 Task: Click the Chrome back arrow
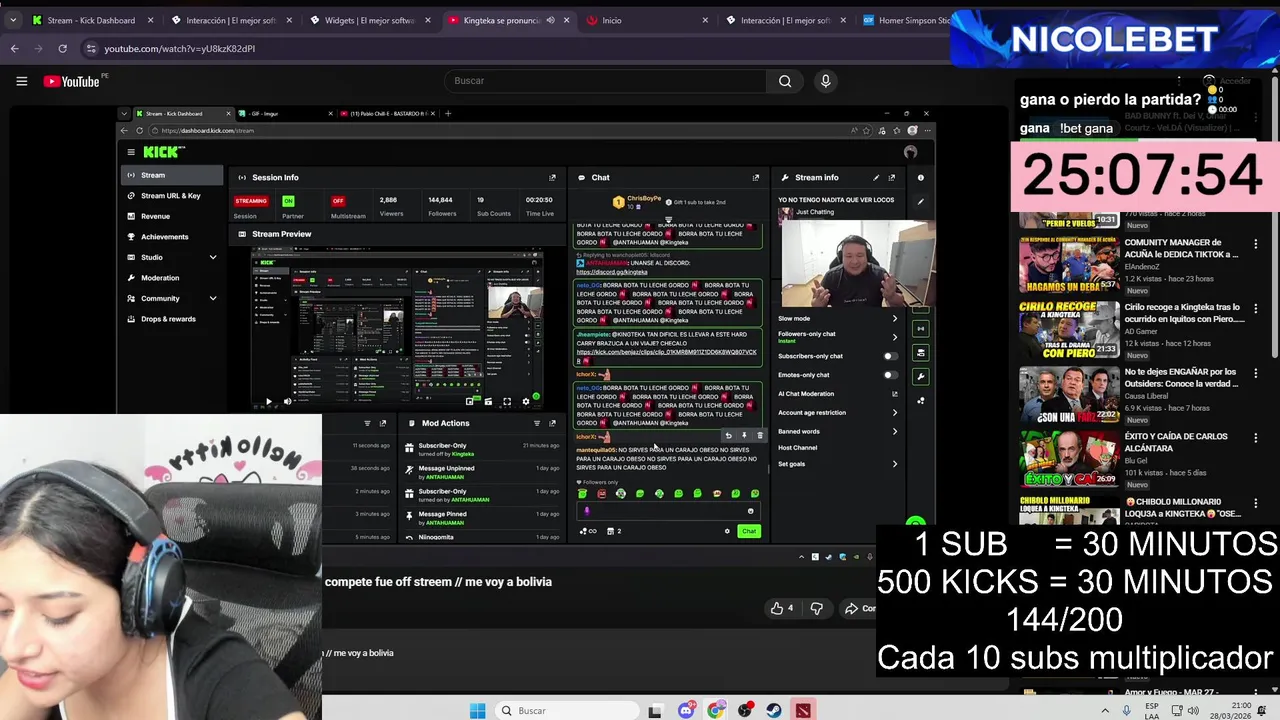[15, 48]
